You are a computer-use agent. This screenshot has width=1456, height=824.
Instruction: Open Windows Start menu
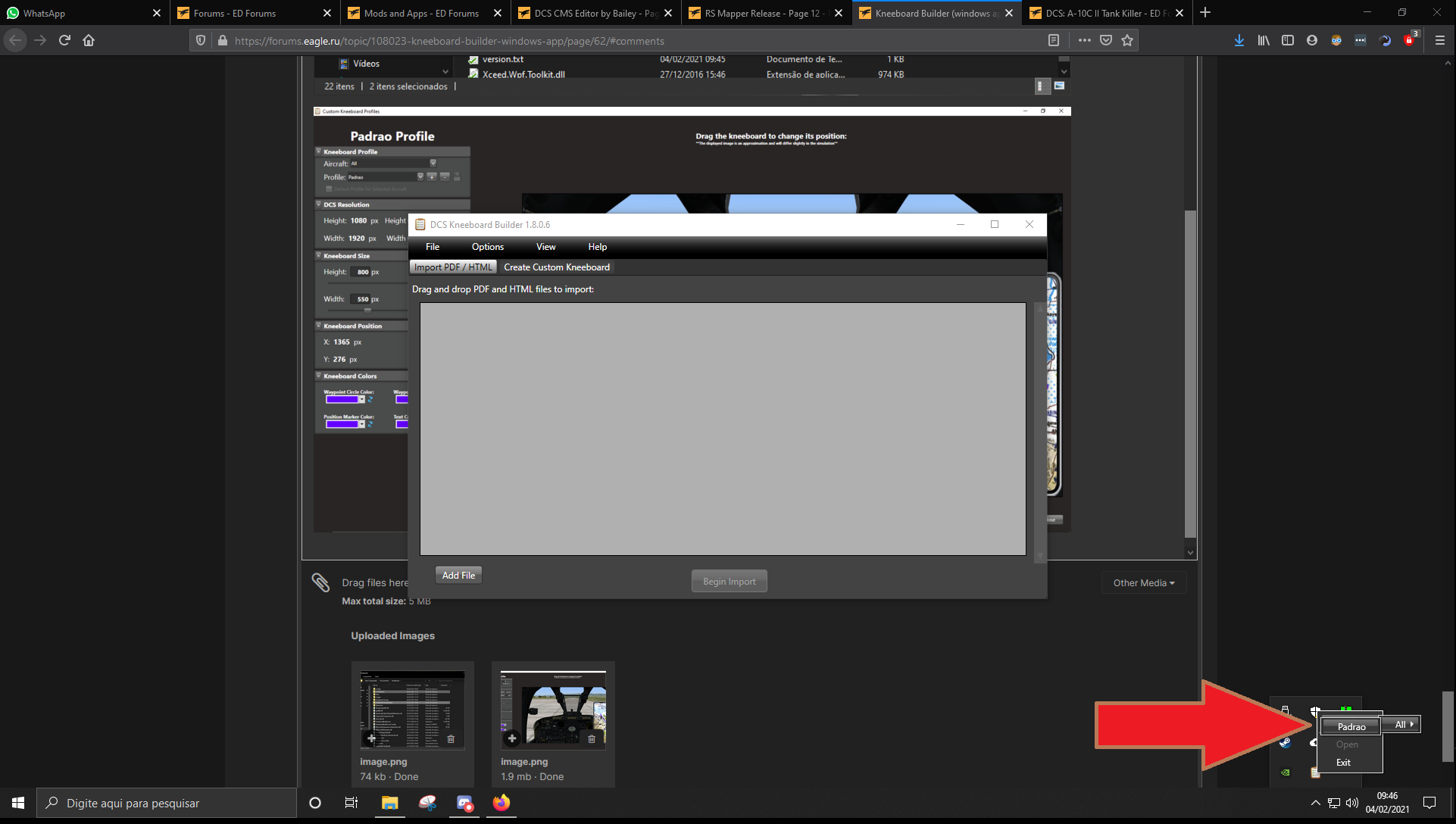(x=18, y=804)
